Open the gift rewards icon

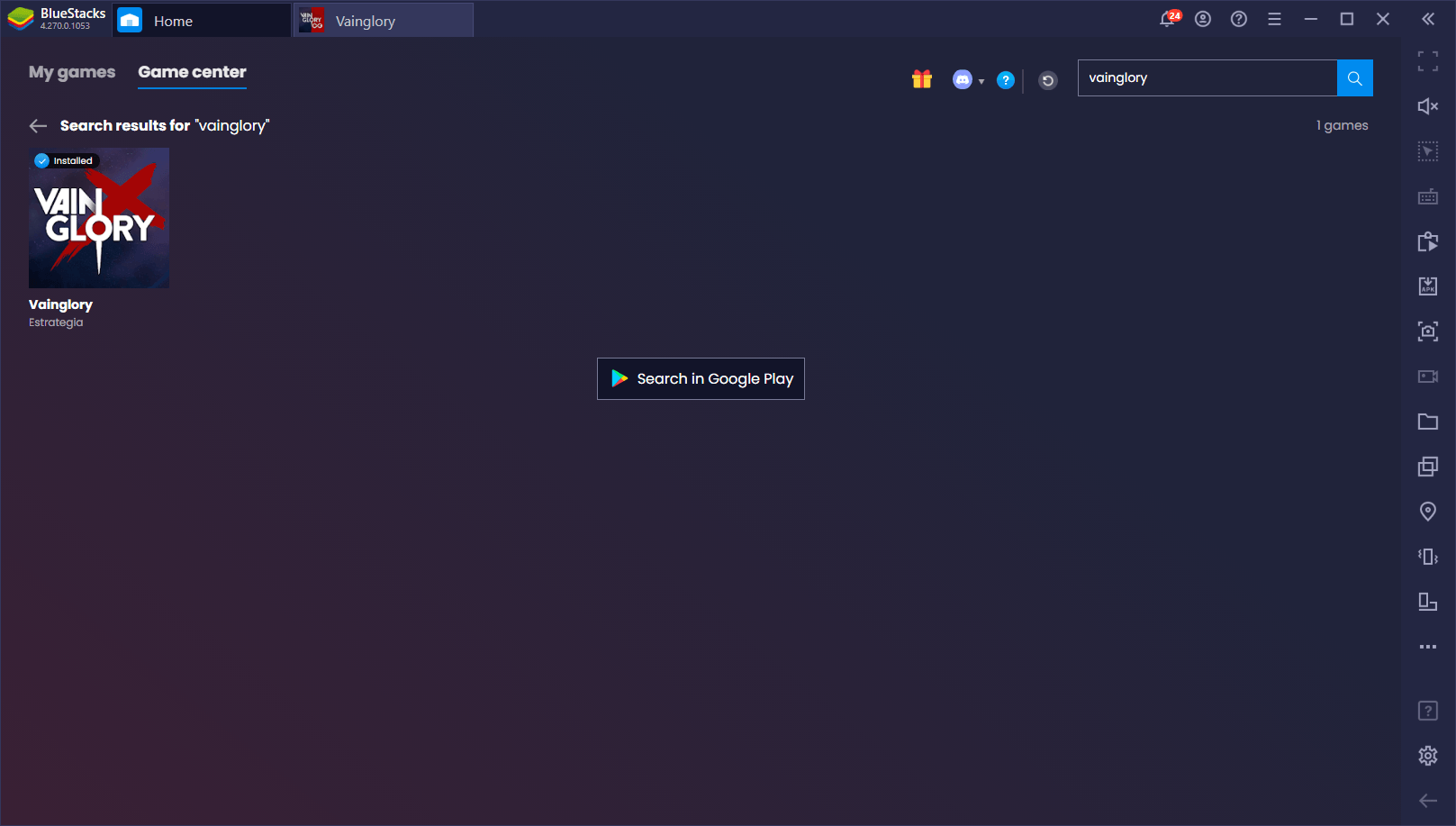[x=922, y=79]
